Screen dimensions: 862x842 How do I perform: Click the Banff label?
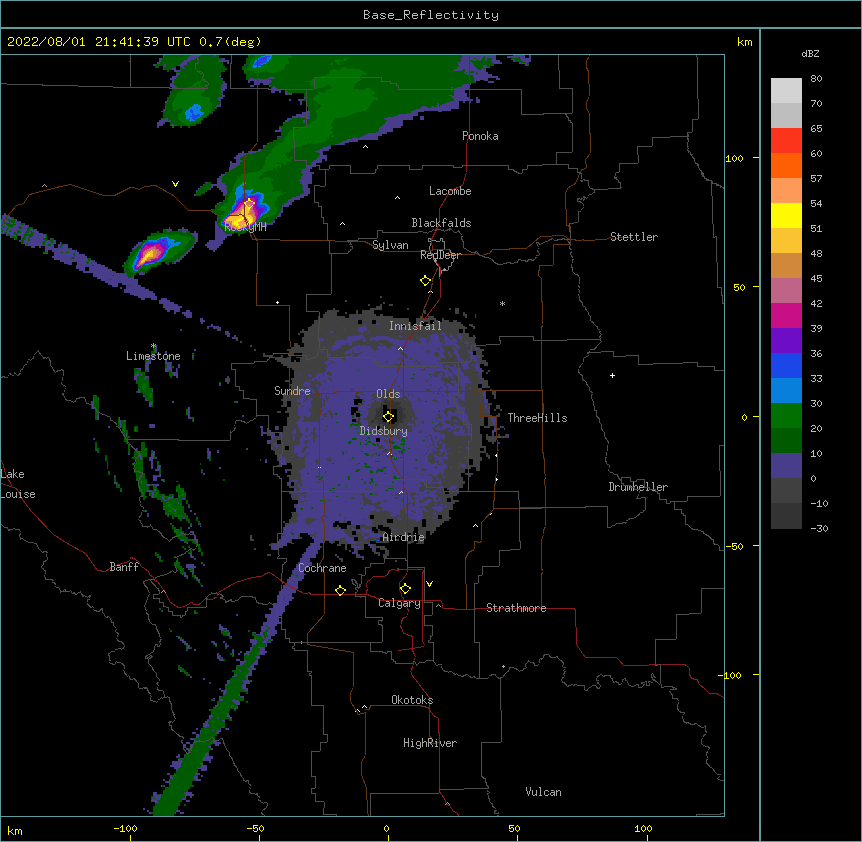(x=124, y=567)
